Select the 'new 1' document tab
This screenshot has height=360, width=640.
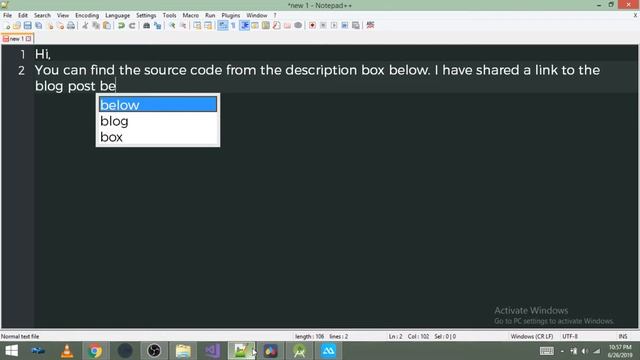coord(17,39)
